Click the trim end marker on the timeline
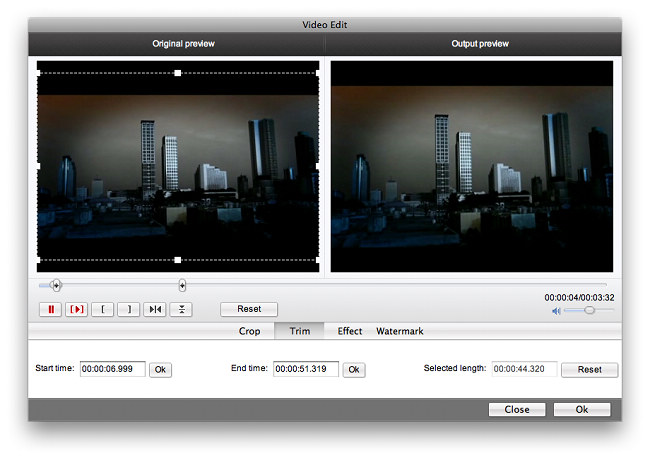The image size is (650, 460). pos(182,285)
